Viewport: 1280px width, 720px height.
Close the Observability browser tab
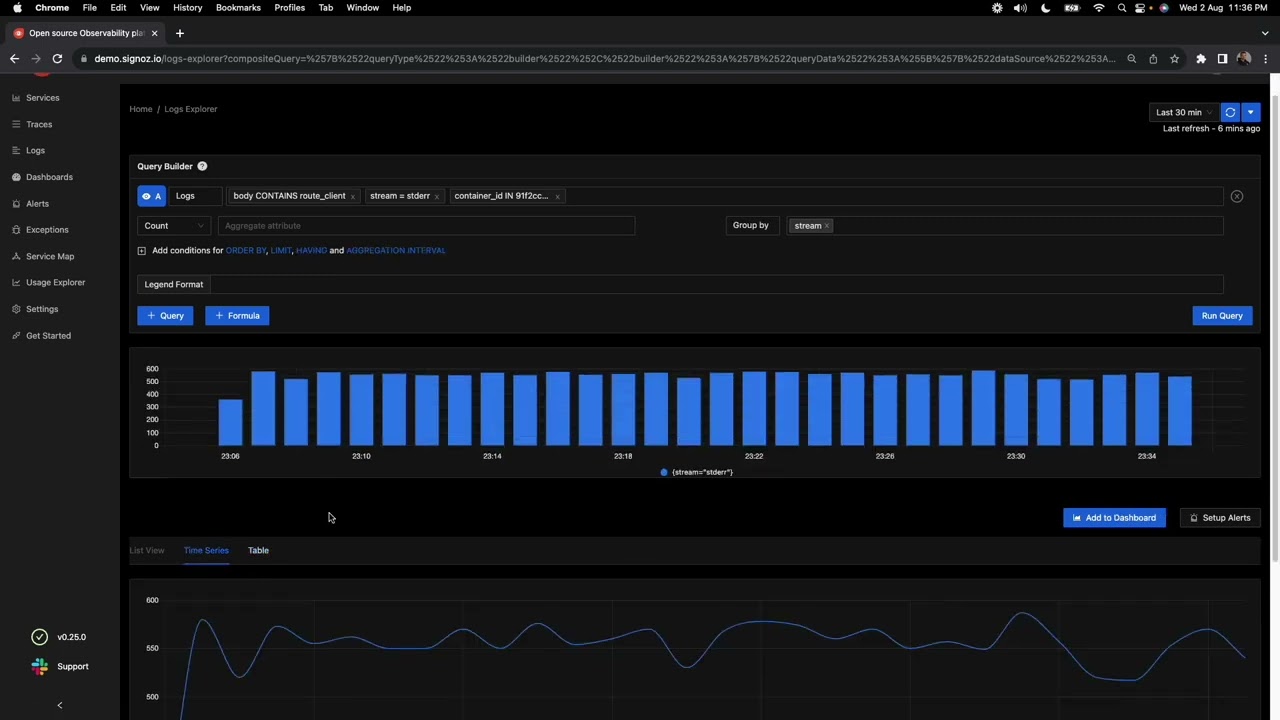click(x=154, y=33)
